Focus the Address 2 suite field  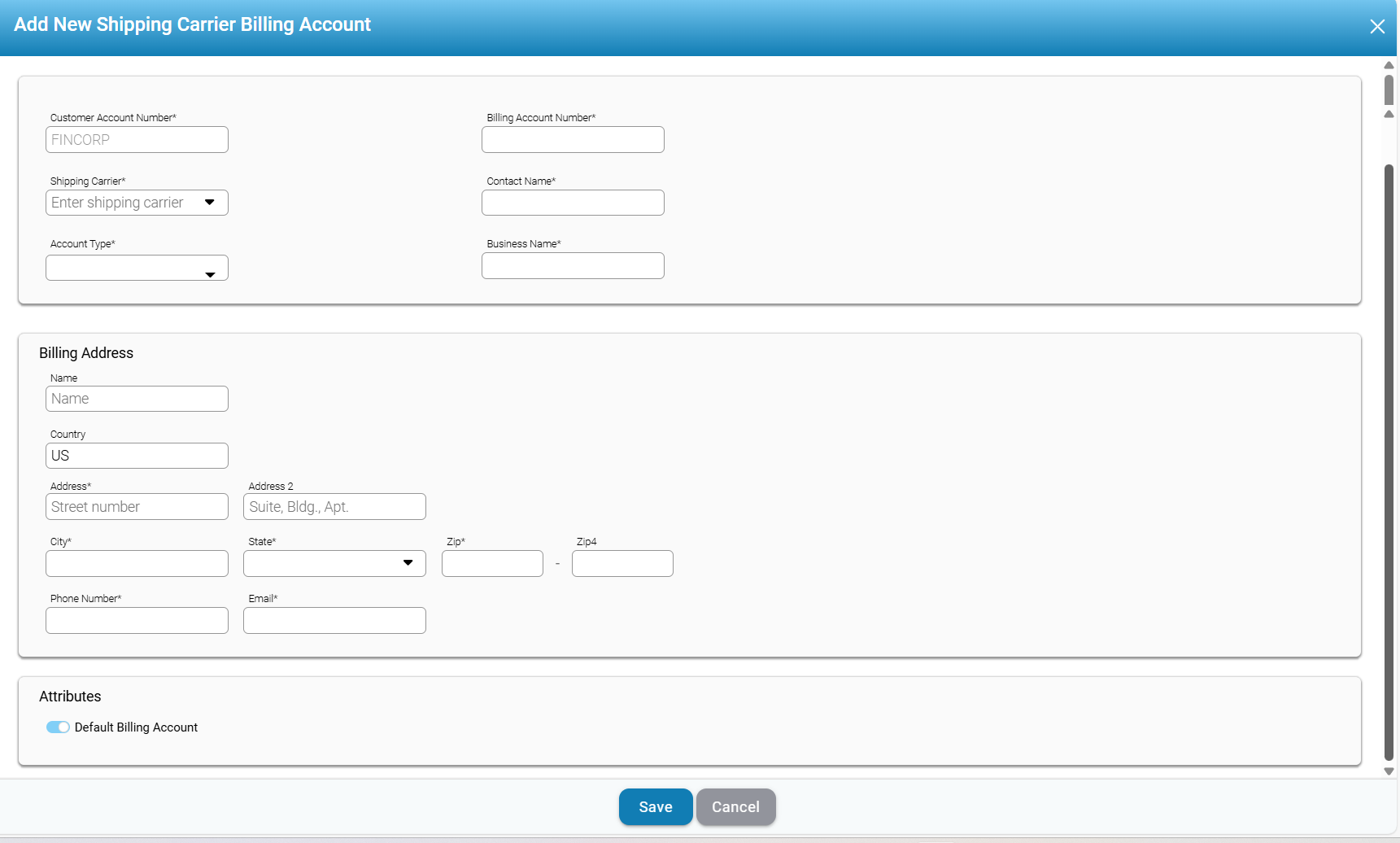point(334,507)
